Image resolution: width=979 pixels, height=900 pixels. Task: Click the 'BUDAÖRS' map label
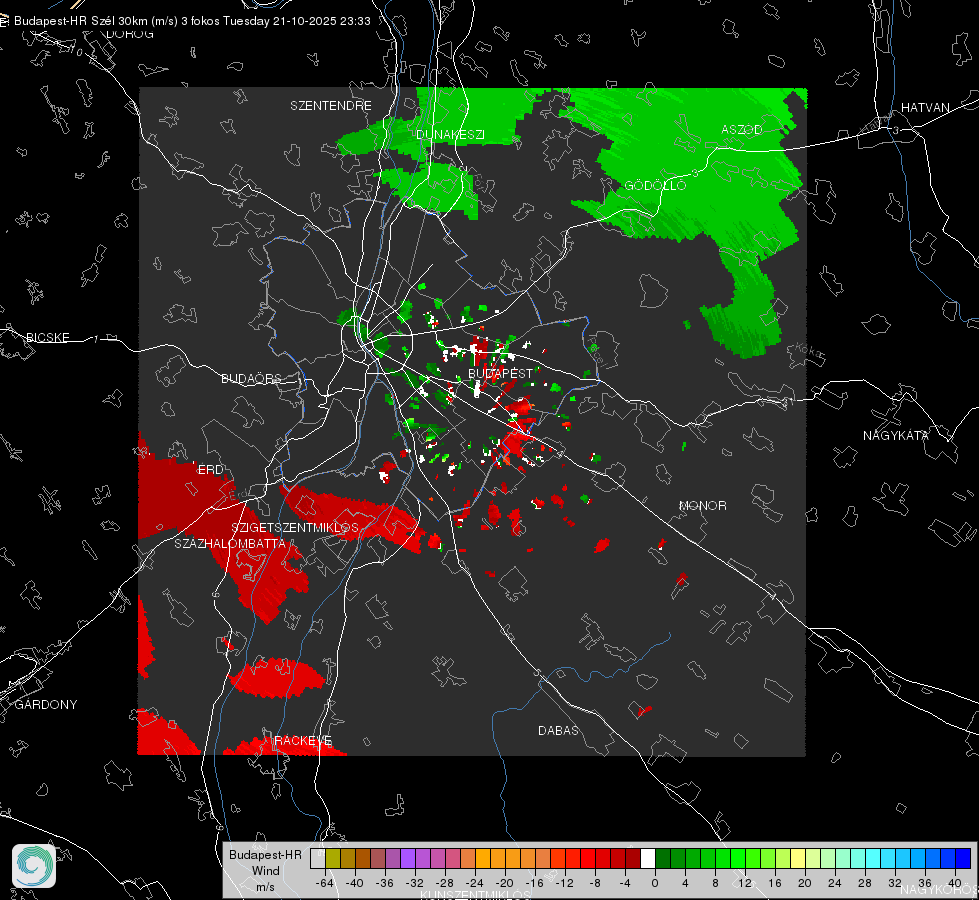(x=251, y=378)
